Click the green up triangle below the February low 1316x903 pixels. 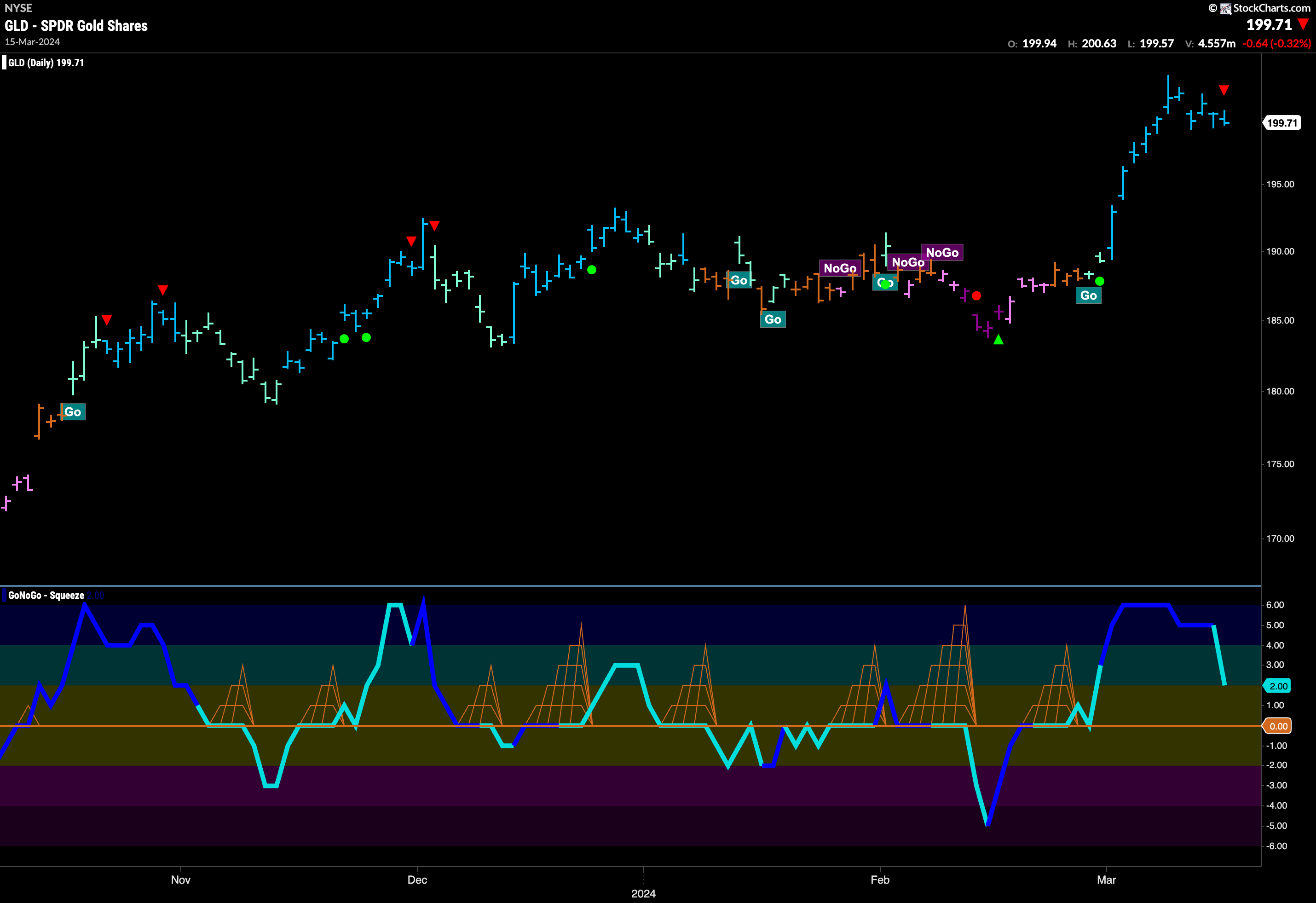coord(999,339)
